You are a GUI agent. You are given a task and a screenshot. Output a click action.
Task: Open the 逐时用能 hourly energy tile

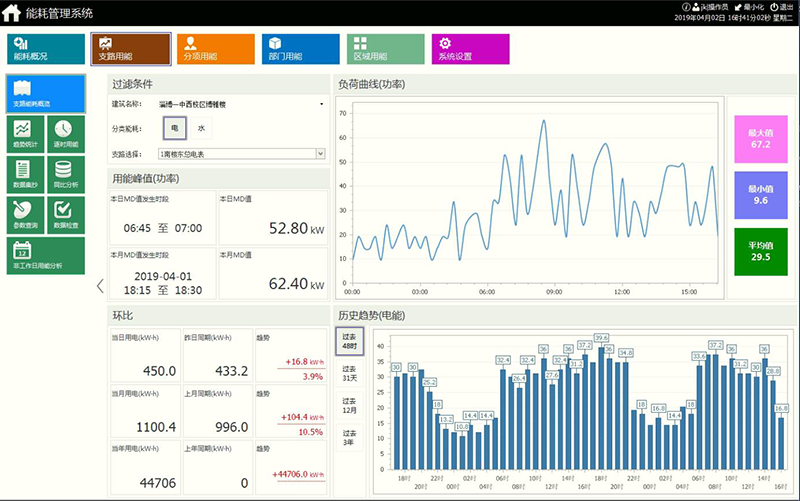pos(63,134)
